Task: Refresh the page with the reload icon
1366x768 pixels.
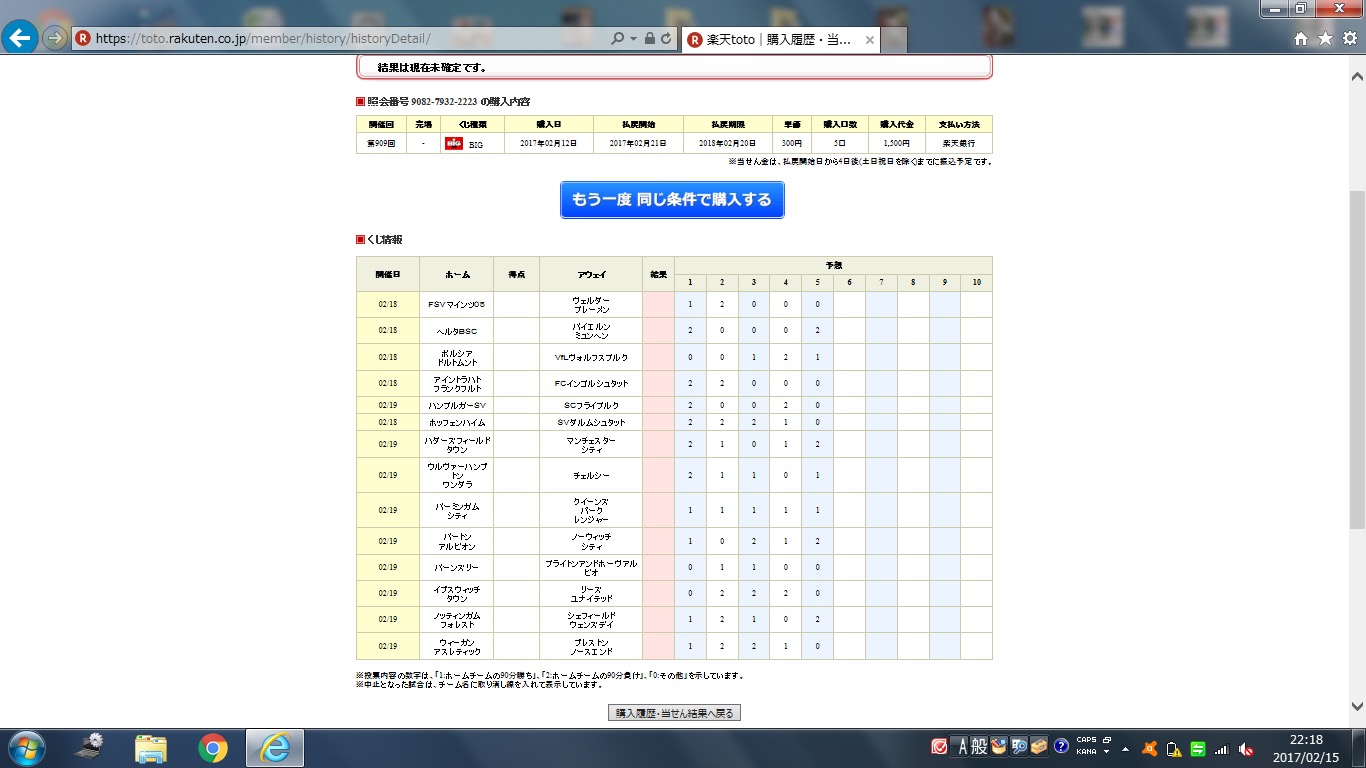Action: click(666, 39)
